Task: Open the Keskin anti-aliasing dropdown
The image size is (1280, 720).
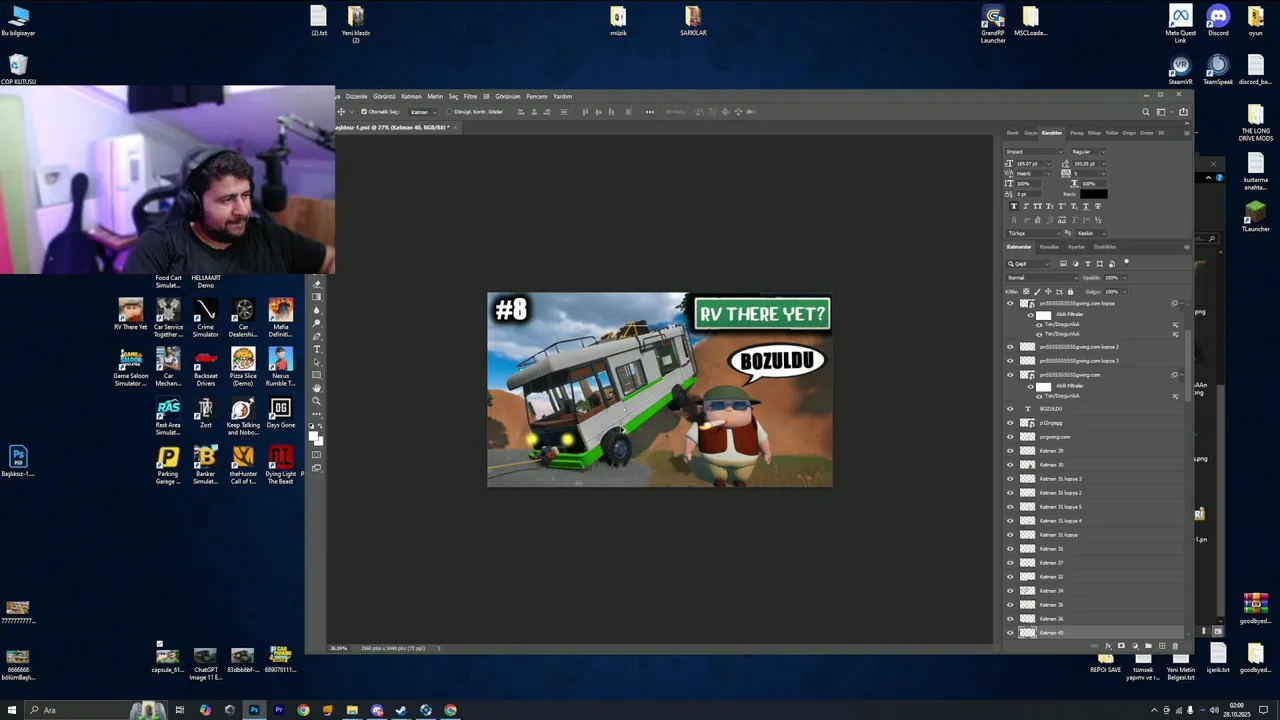Action: [1091, 233]
